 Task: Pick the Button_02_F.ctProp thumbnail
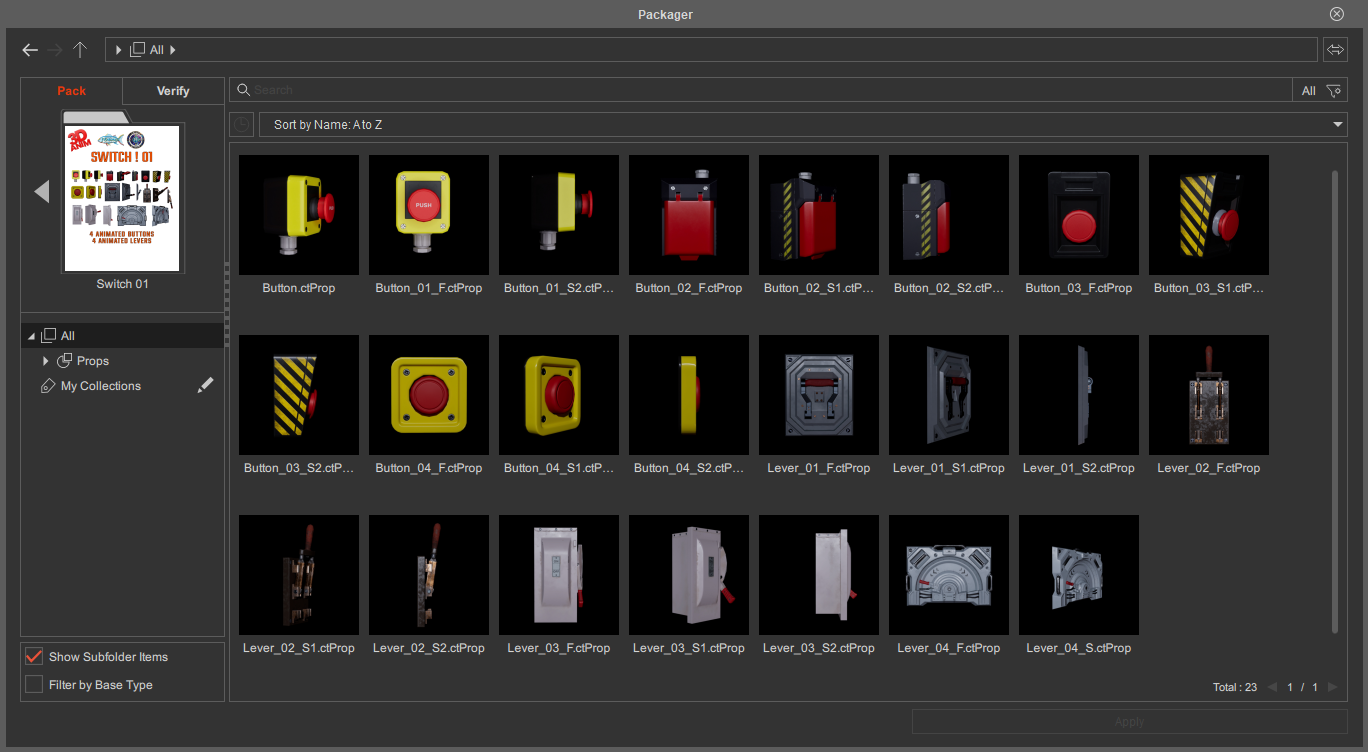(689, 215)
